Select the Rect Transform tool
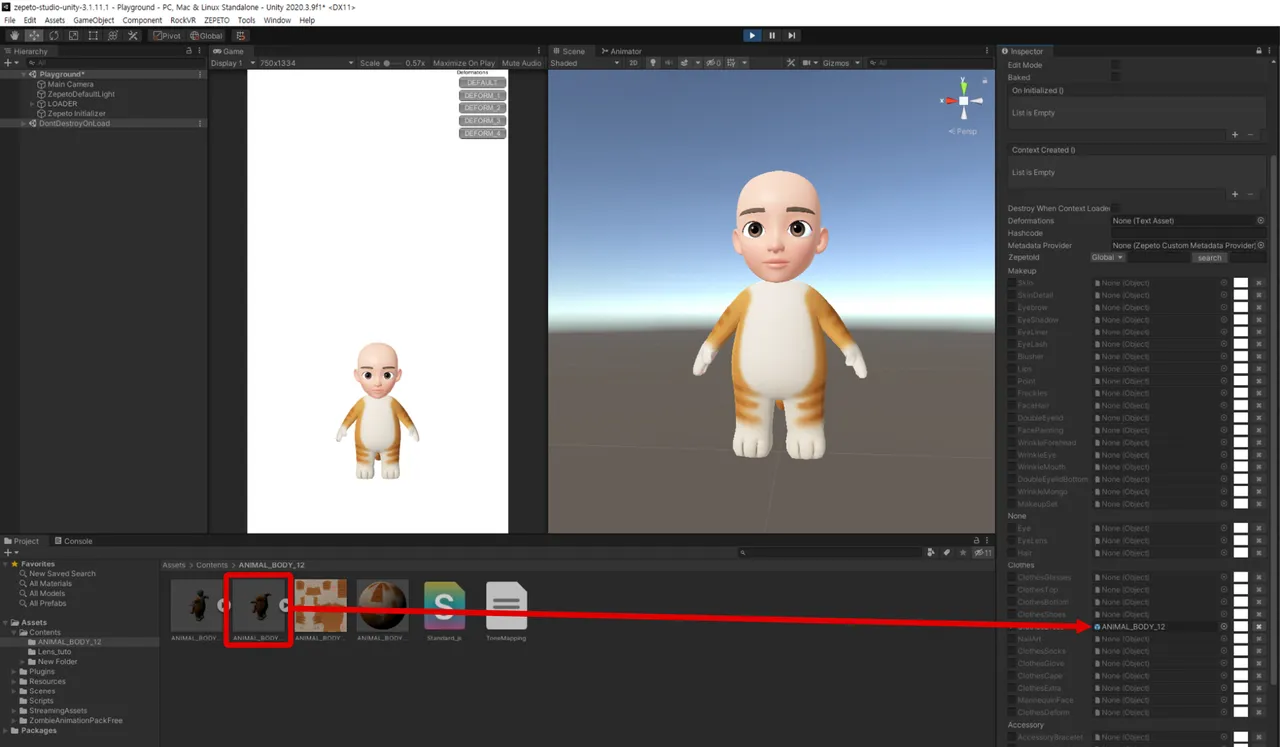The width and height of the screenshot is (1280, 747). click(x=91, y=34)
